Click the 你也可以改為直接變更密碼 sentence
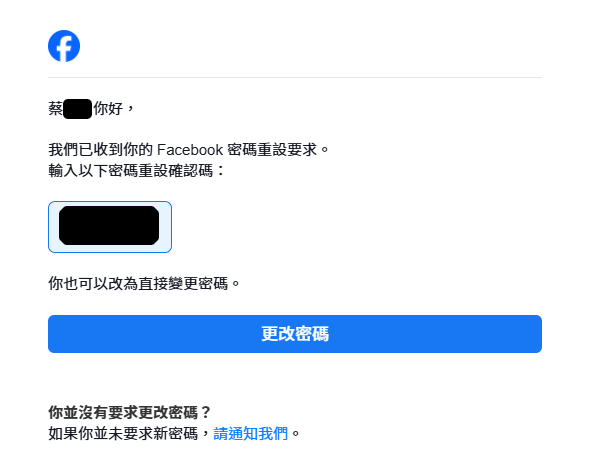The image size is (592, 474). tap(138, 283)
